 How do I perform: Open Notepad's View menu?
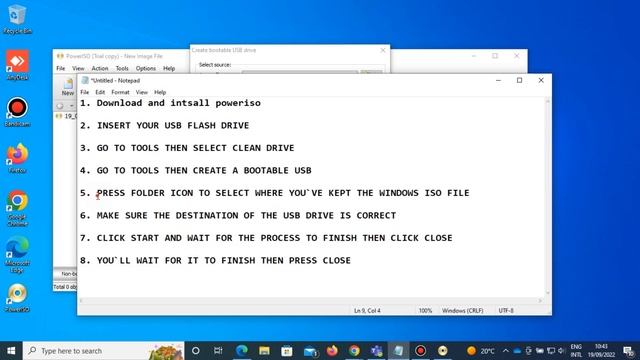[142, 92]
